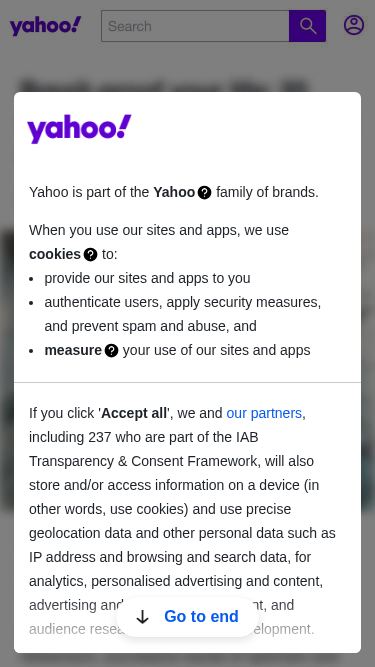Click the bold 'Accept all' text

tap(134, 413)
